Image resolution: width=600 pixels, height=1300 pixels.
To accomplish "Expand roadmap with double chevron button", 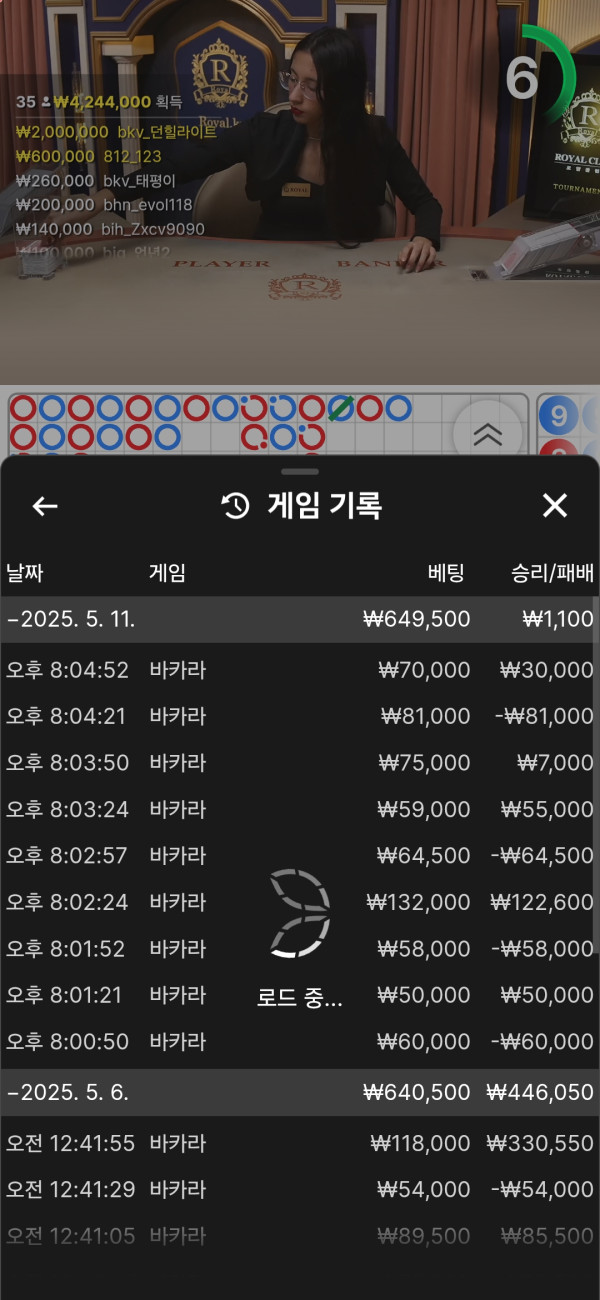I will (487, 433).
